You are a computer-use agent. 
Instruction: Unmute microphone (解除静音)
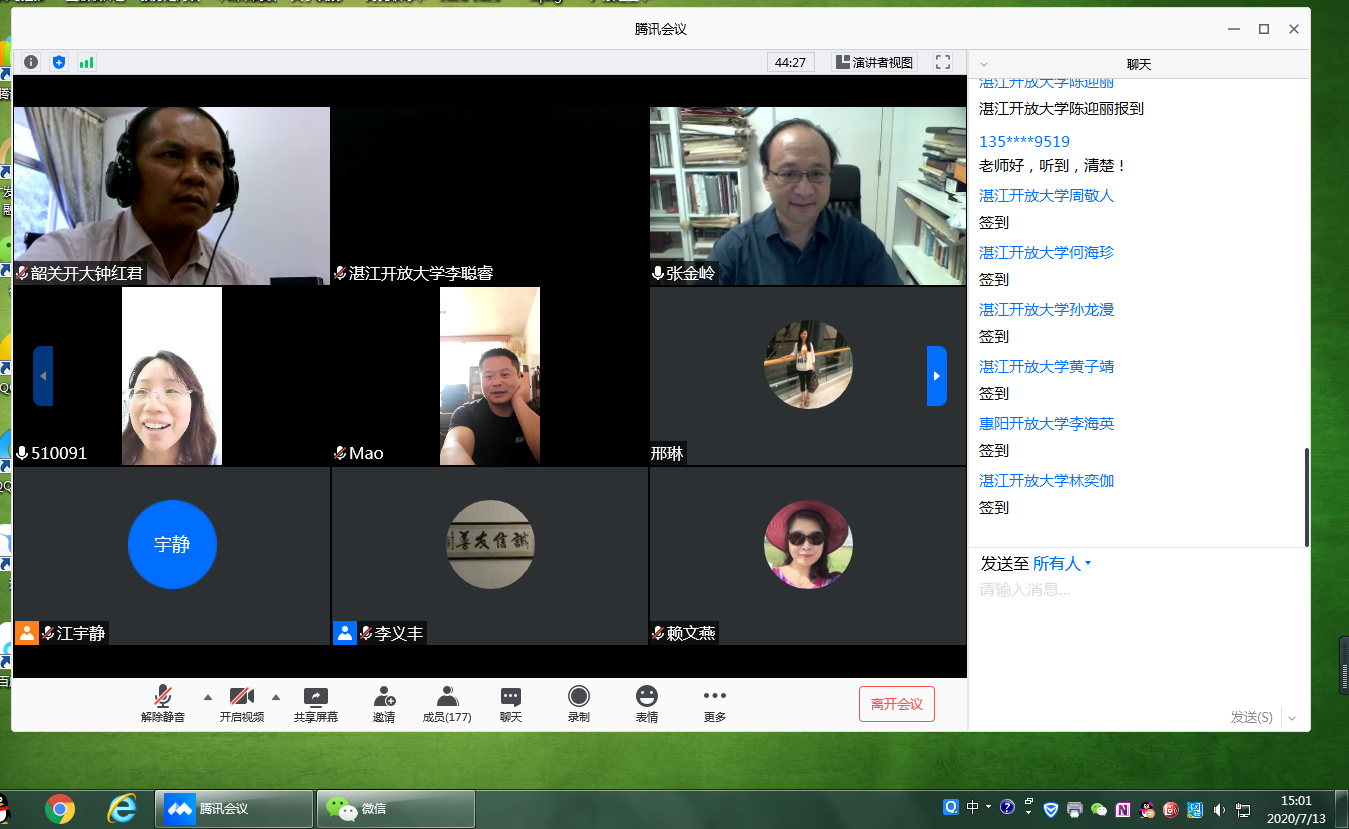(162, 704)
